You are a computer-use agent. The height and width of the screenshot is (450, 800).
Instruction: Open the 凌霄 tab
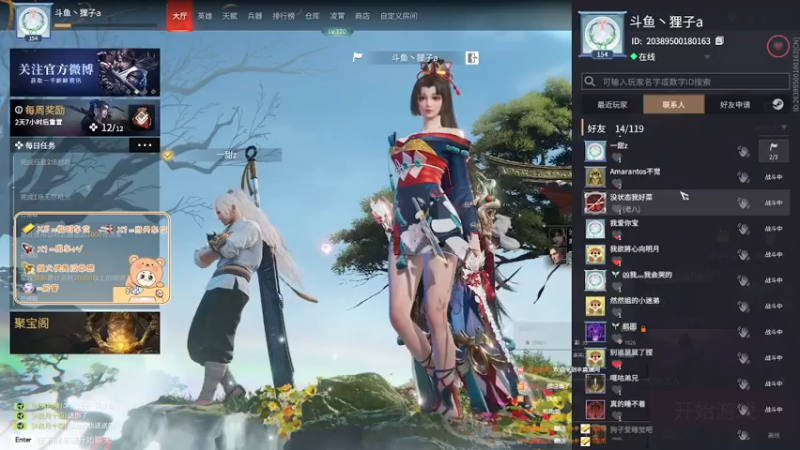[337, 16]
